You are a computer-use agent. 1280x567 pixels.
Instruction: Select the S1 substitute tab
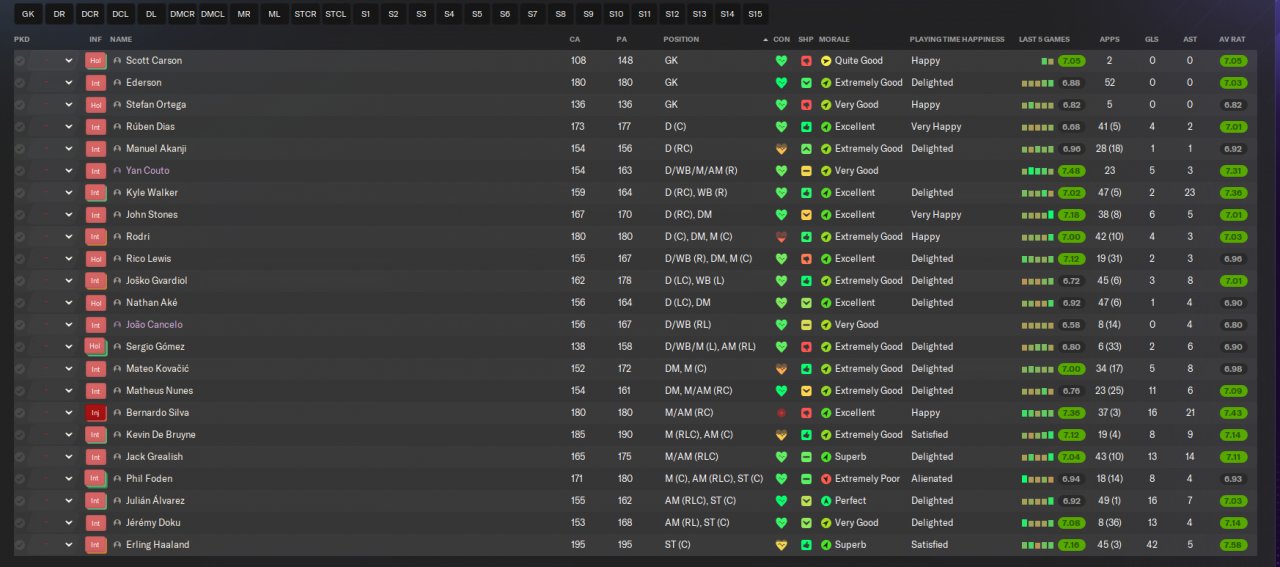tap(366, 15)
